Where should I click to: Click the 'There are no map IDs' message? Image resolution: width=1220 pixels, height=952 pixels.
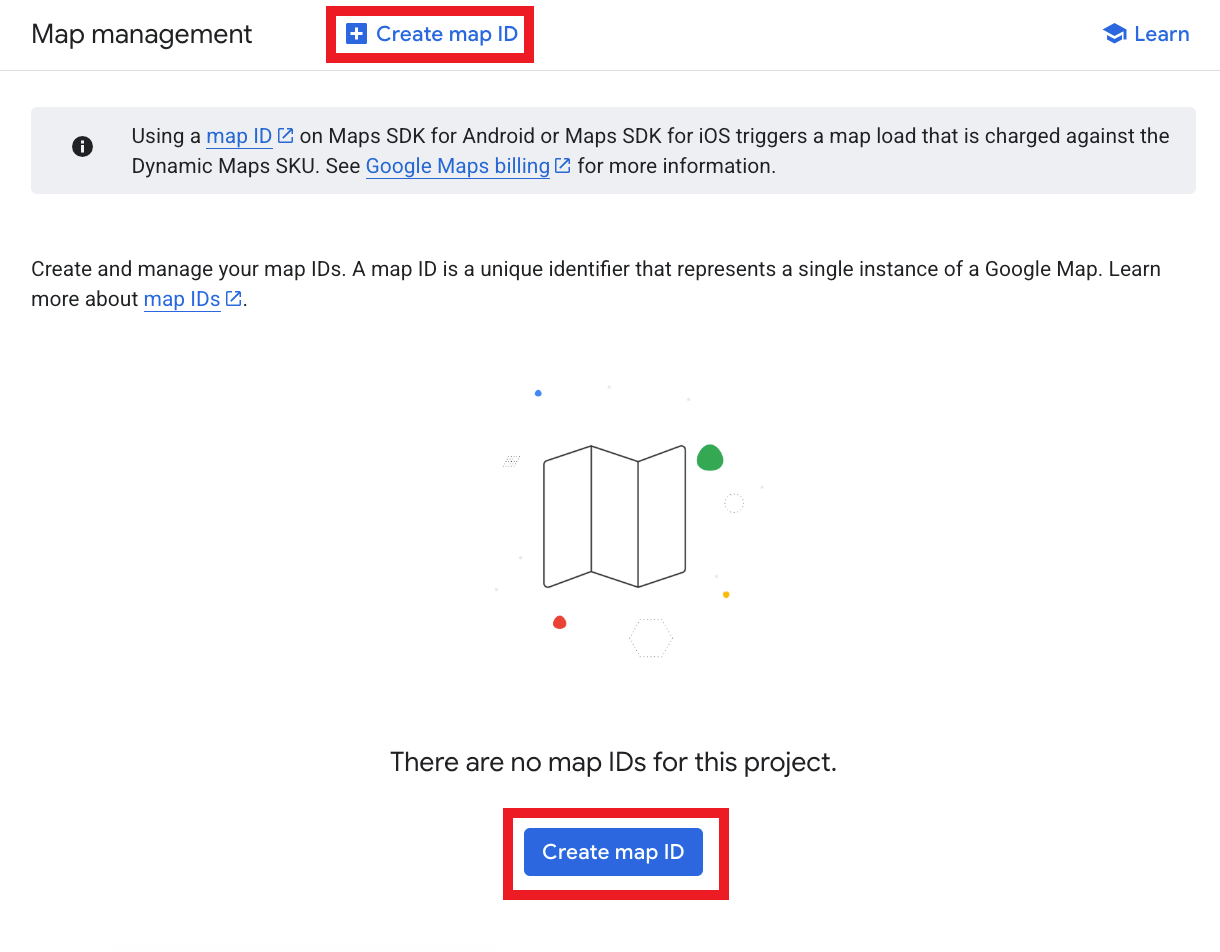(x=613, y=762)
